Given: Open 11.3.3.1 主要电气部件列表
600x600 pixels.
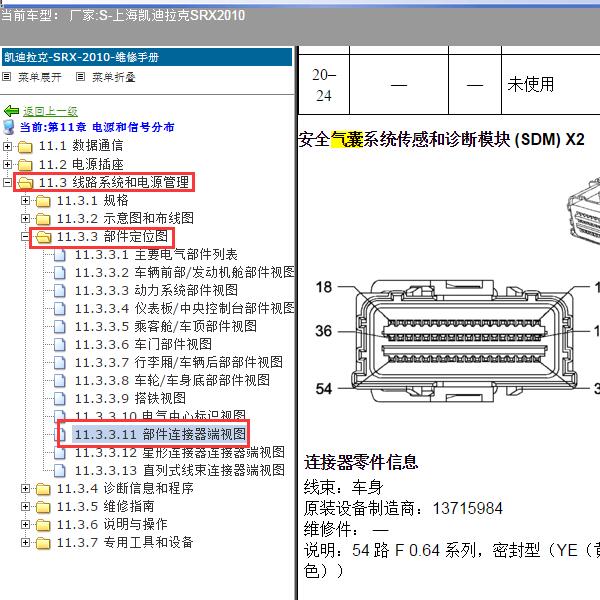Looking at the screenshot, I should coord(156,254).
